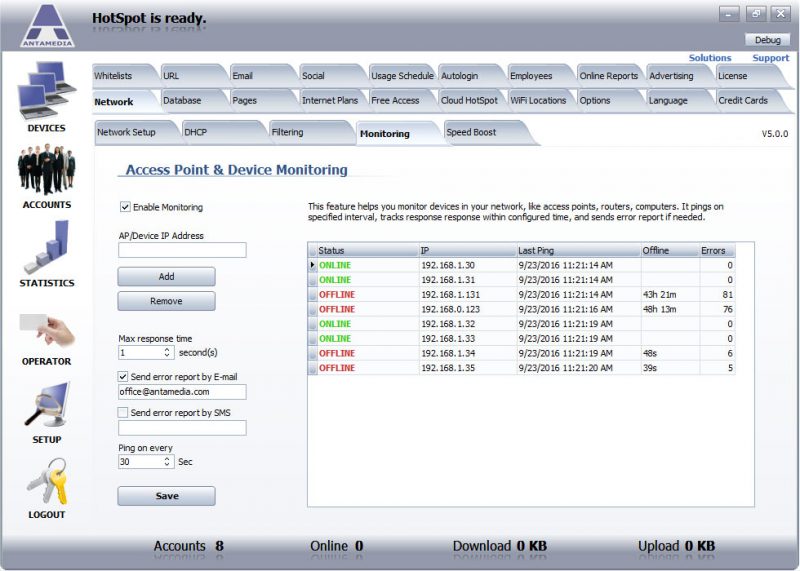The width and height of the screenshot is (800, 571).
Task: Click the Add button
Action: [x=166, y=277]
